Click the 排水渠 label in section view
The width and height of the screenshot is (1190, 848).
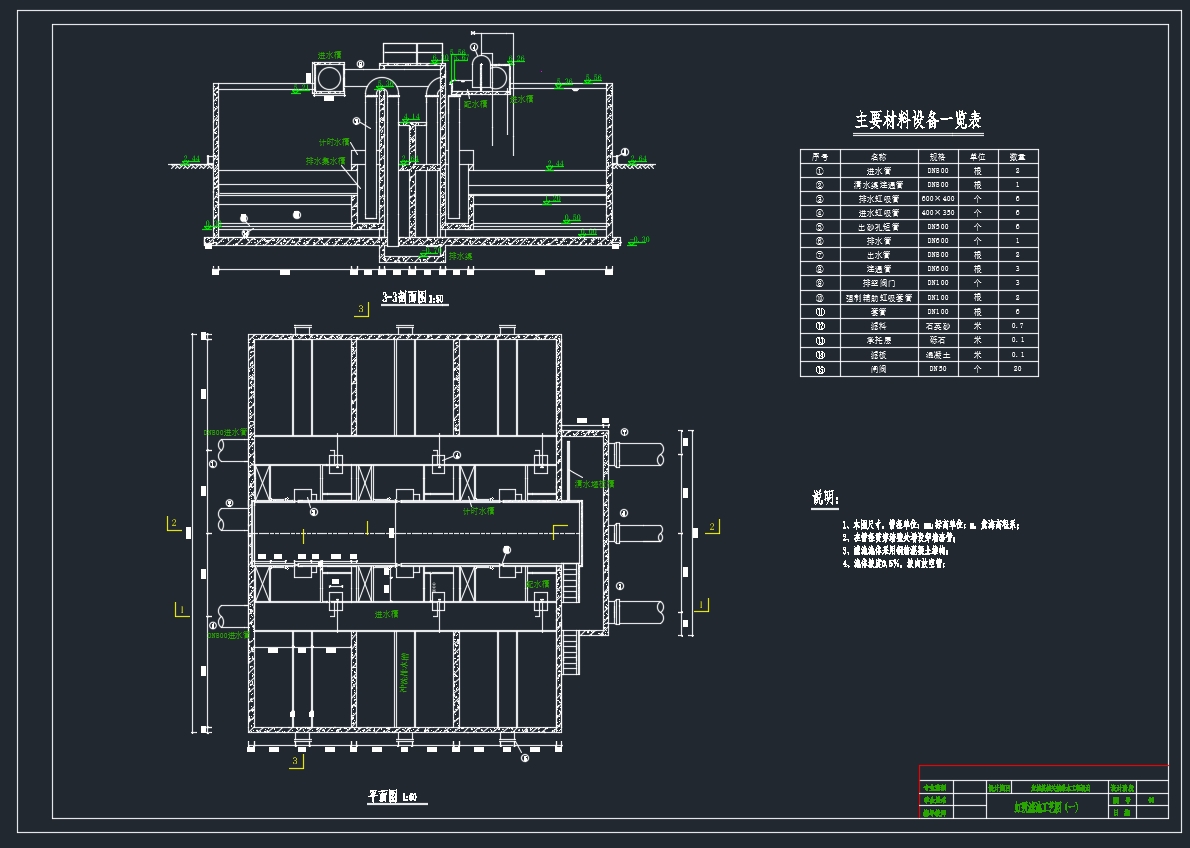[460, 257]
